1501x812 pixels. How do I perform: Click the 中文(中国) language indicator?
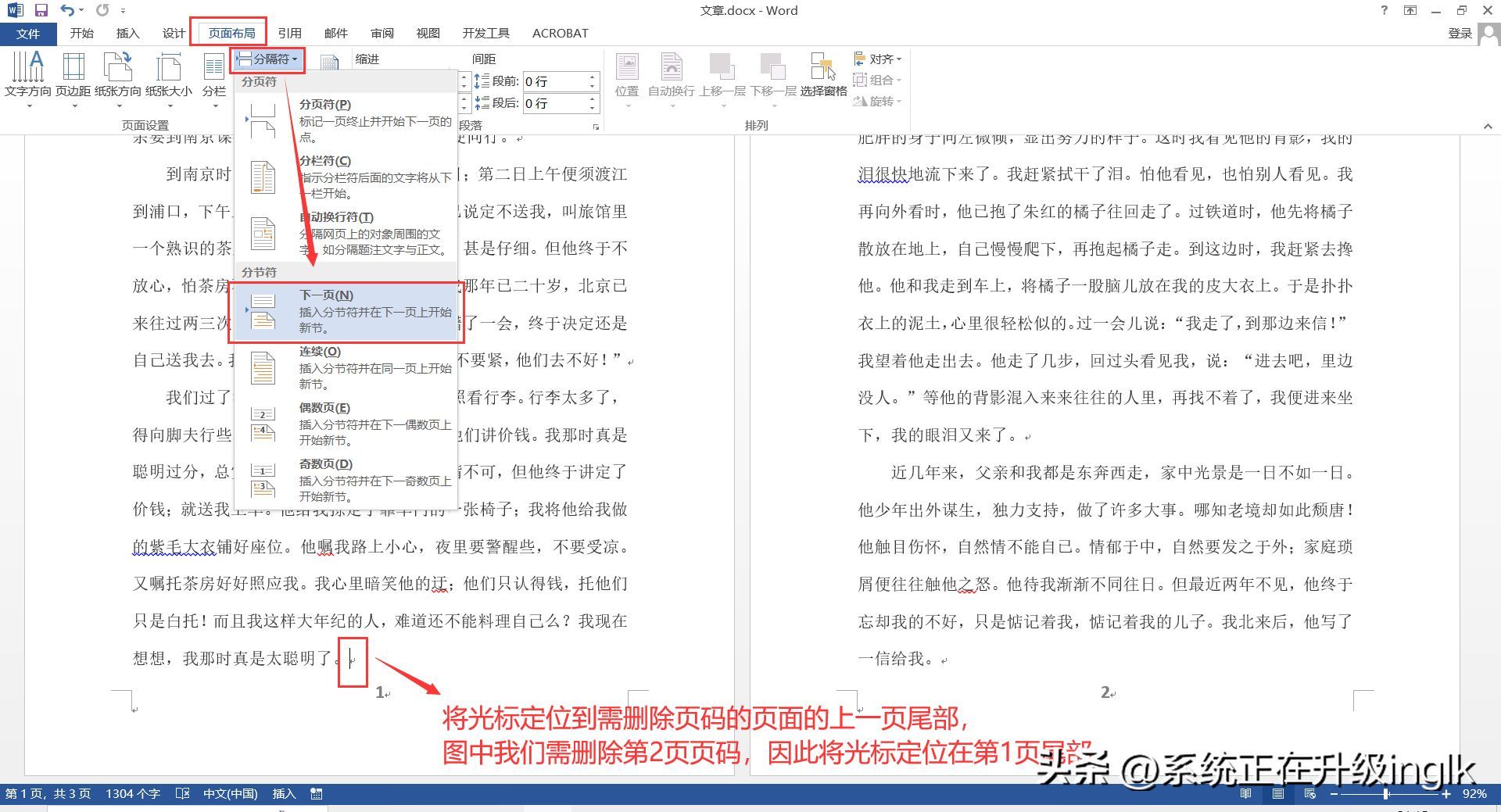[x=230, y=793]
